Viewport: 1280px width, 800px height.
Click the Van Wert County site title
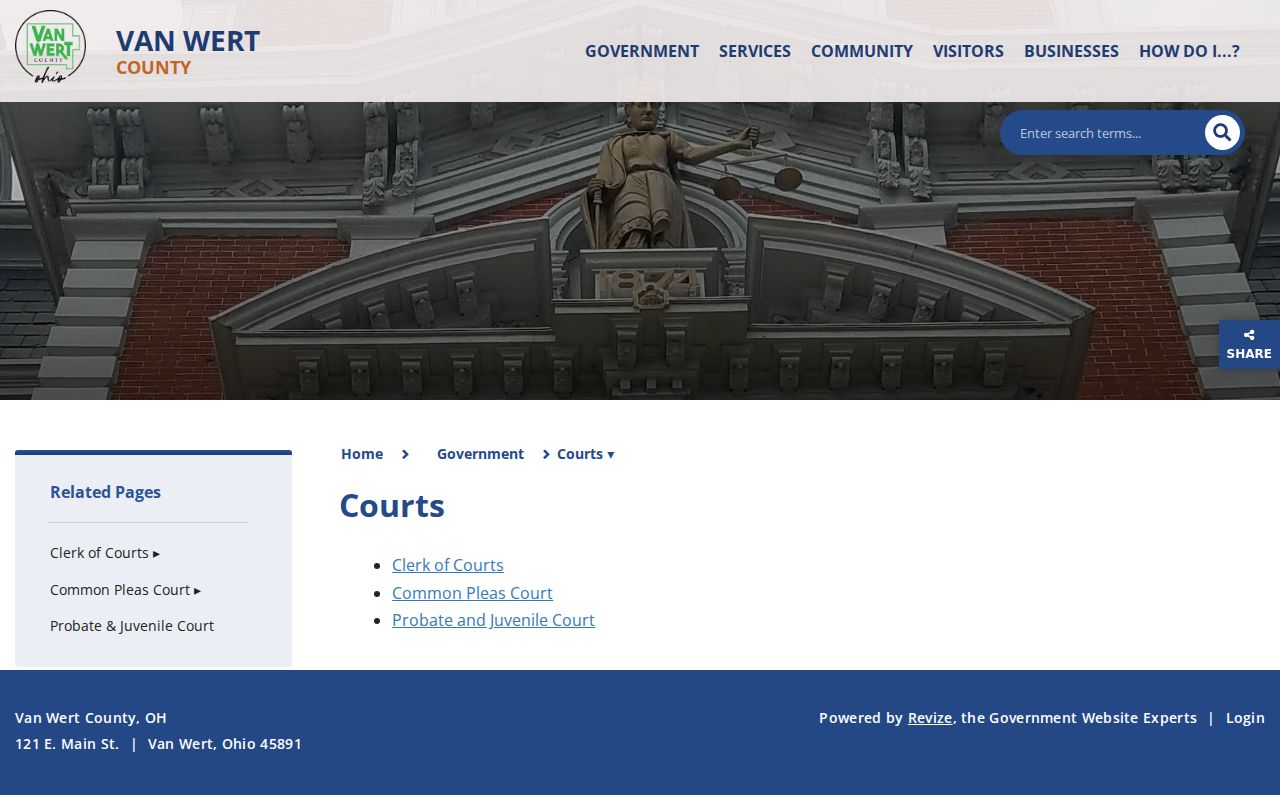click(188, 51)
